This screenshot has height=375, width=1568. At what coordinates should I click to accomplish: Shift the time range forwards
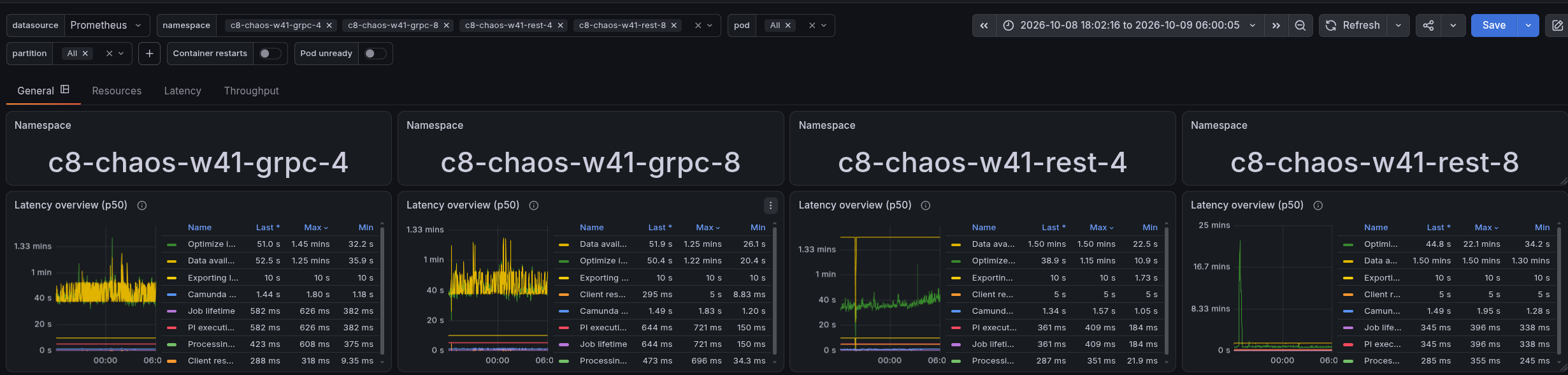[x=1276, y=26]
